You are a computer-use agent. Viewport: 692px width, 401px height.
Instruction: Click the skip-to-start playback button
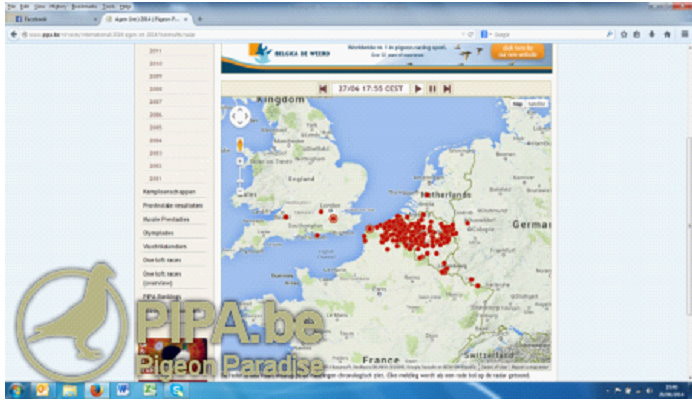[323, 89]
